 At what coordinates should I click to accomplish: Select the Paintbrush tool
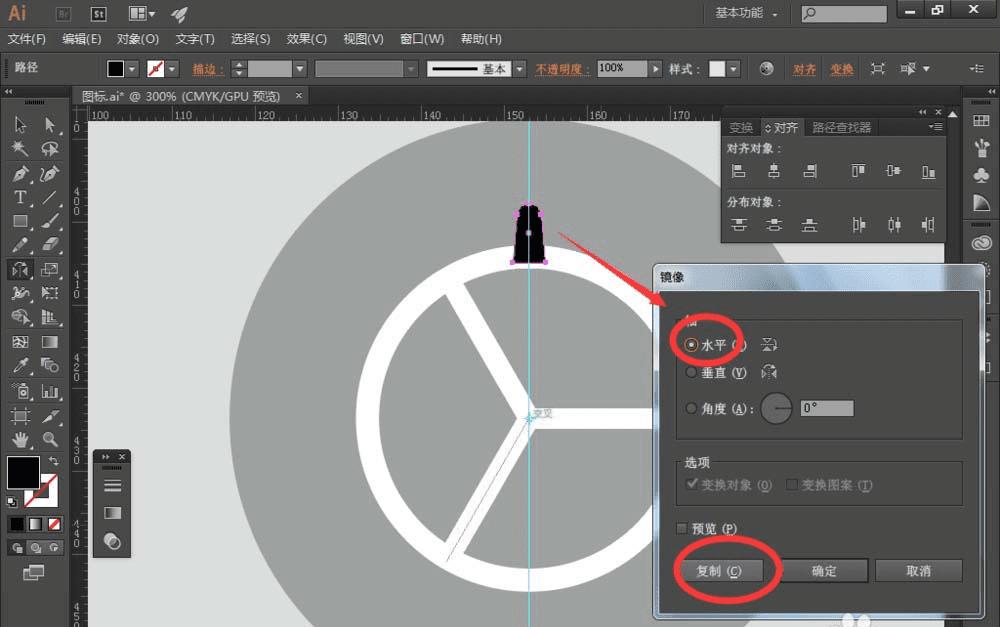[x=50, y=221]
